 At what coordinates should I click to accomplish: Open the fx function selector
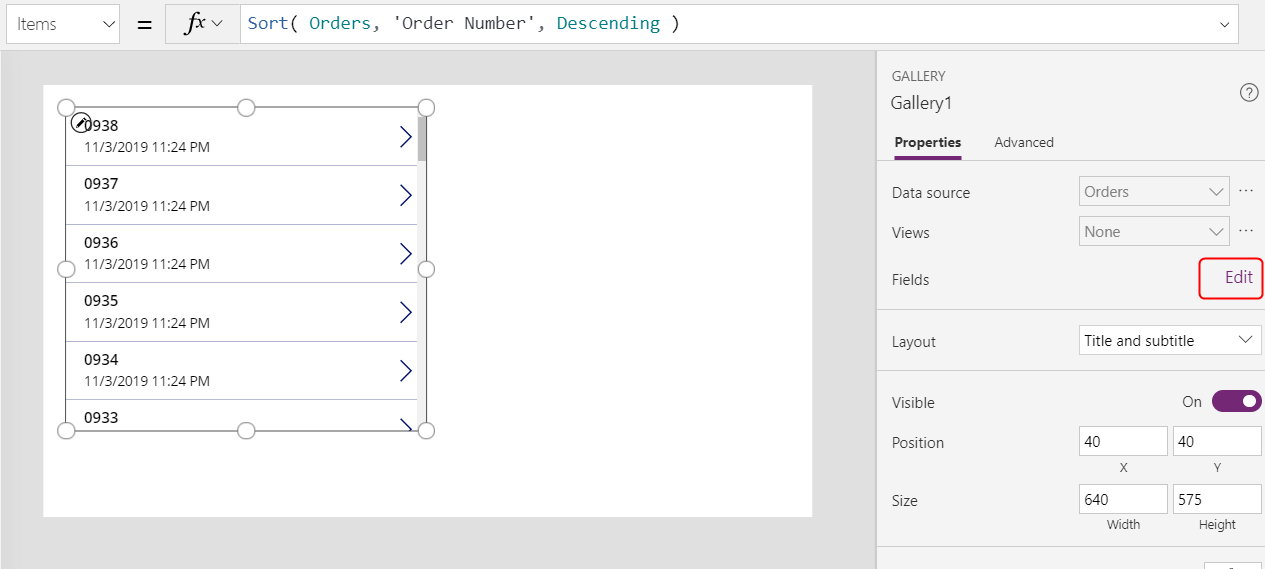point(203,24)
